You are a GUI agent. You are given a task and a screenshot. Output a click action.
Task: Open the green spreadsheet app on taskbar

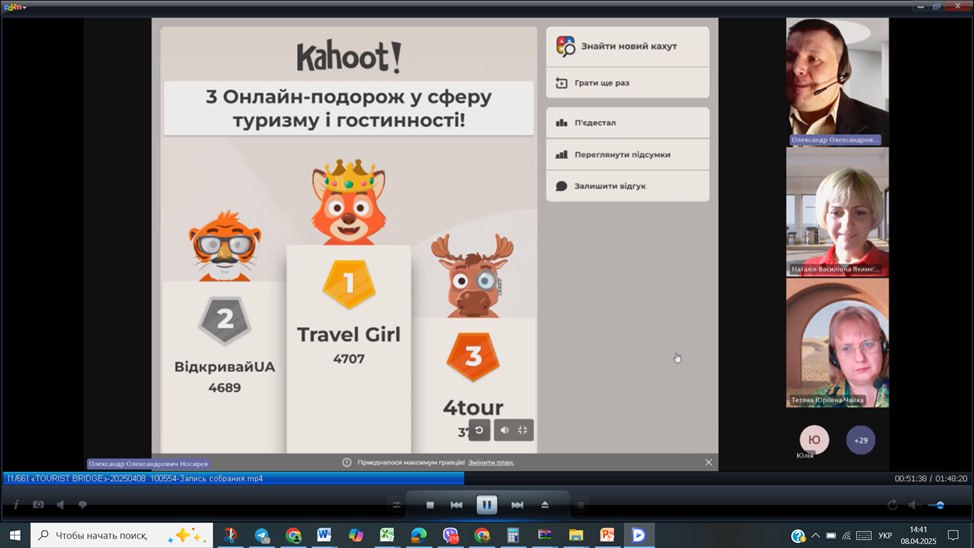coord(387,535)
